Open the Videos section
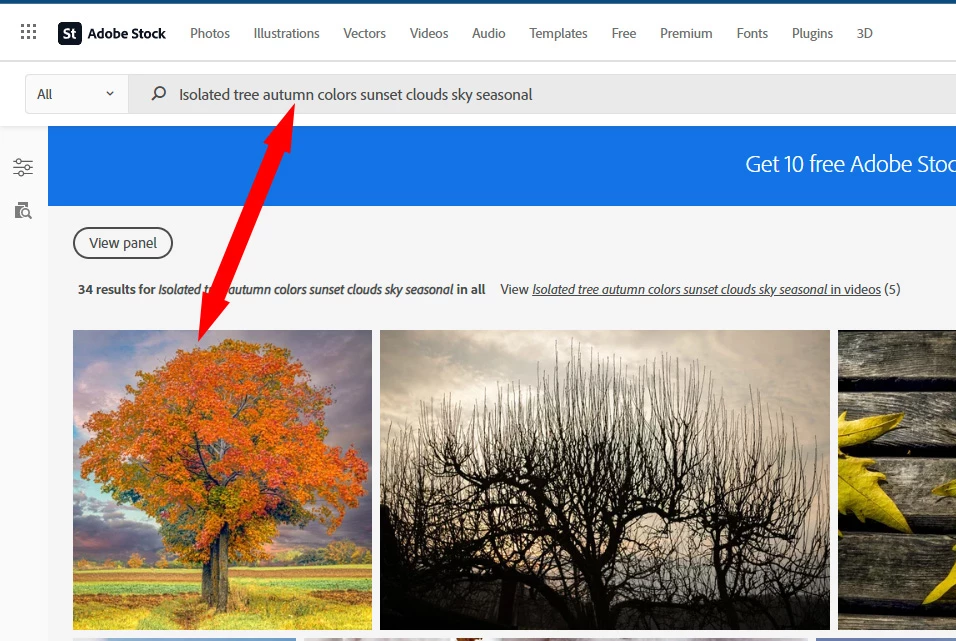The height and width of the screenshot is (641, 956). (x=429, y=34)
